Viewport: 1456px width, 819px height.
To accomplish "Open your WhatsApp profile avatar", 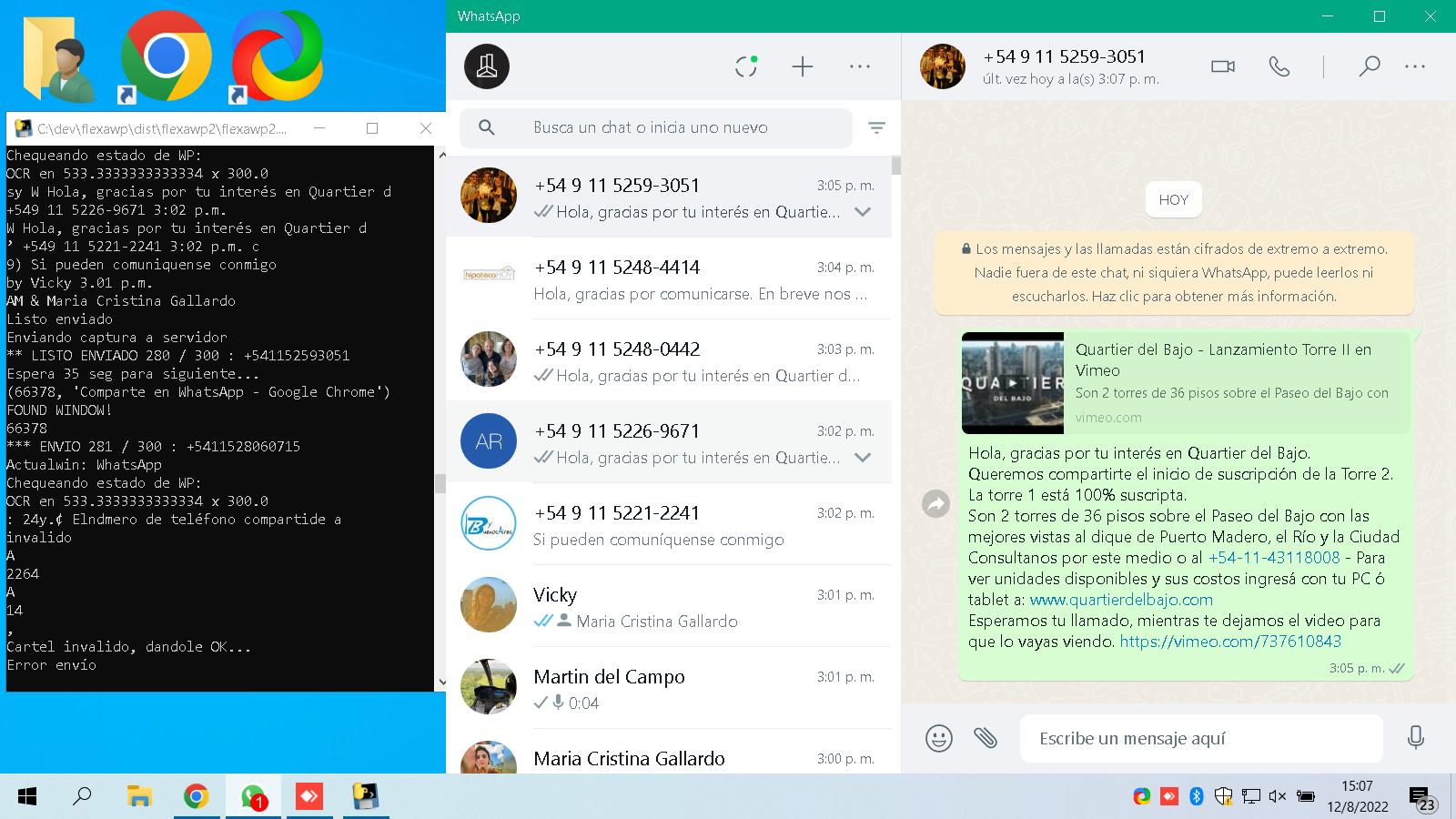I will 487,66.
